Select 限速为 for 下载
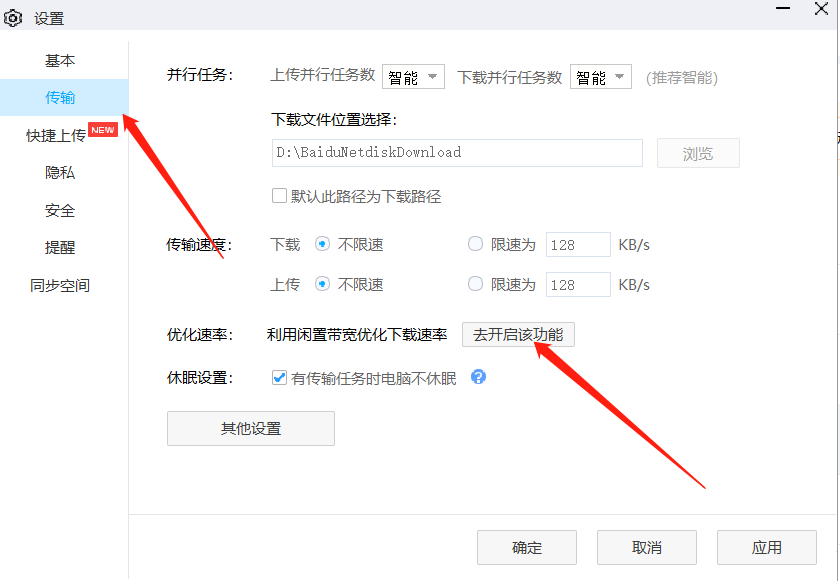Image resolution: width=840 pixels, height=581 pixels. [x=475, y=244]
